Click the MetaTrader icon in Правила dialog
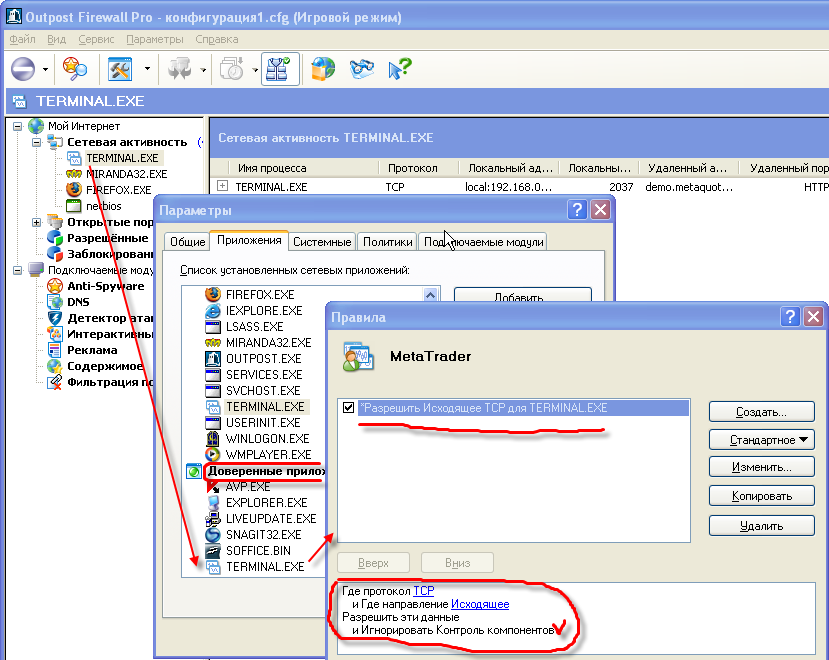 [x=358, y=357]
